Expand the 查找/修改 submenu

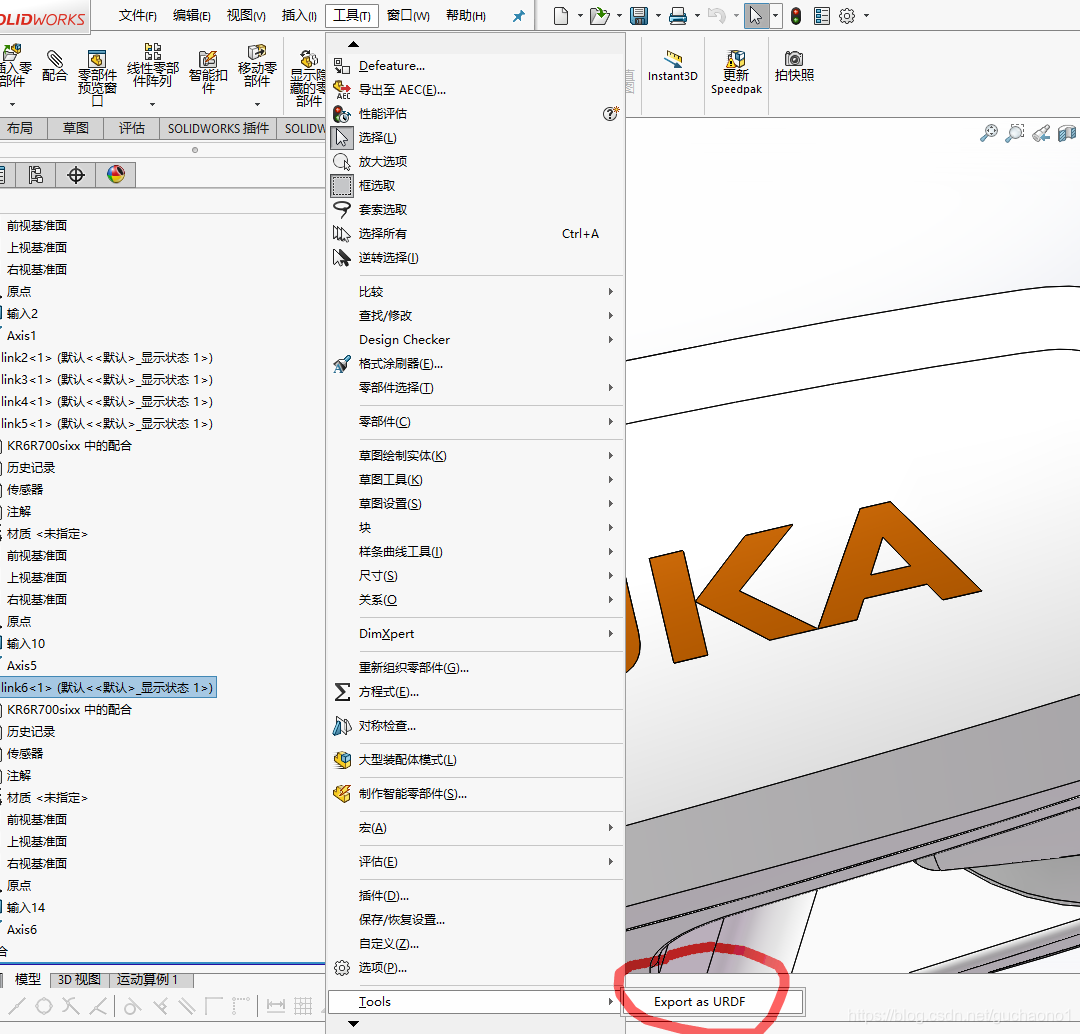pos(475,316)
